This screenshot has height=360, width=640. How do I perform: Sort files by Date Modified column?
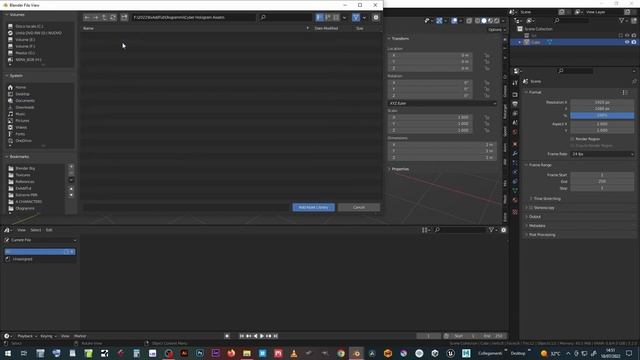[x=326, y=28]
